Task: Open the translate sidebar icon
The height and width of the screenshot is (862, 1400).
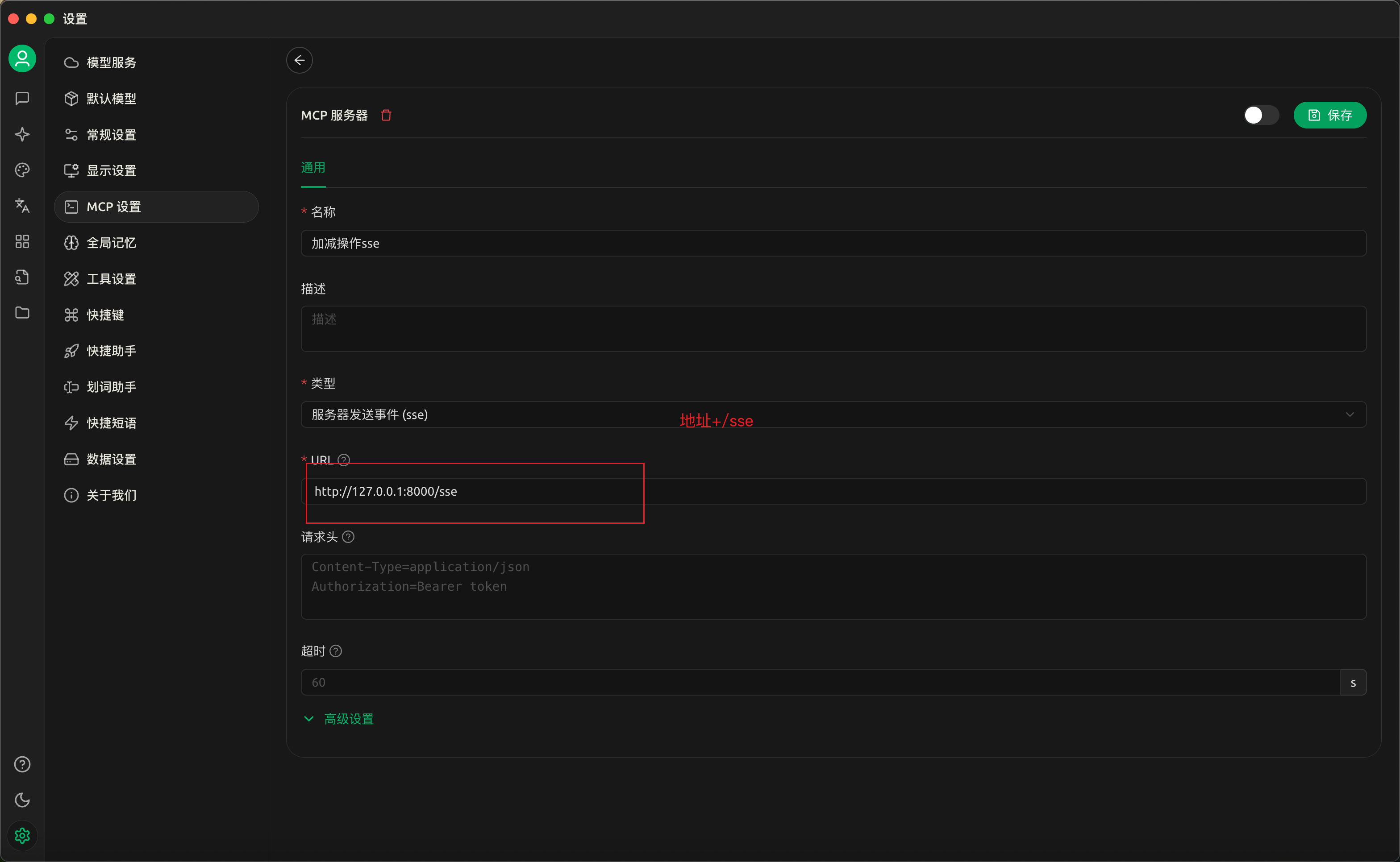Action: (x=22, y=206)
